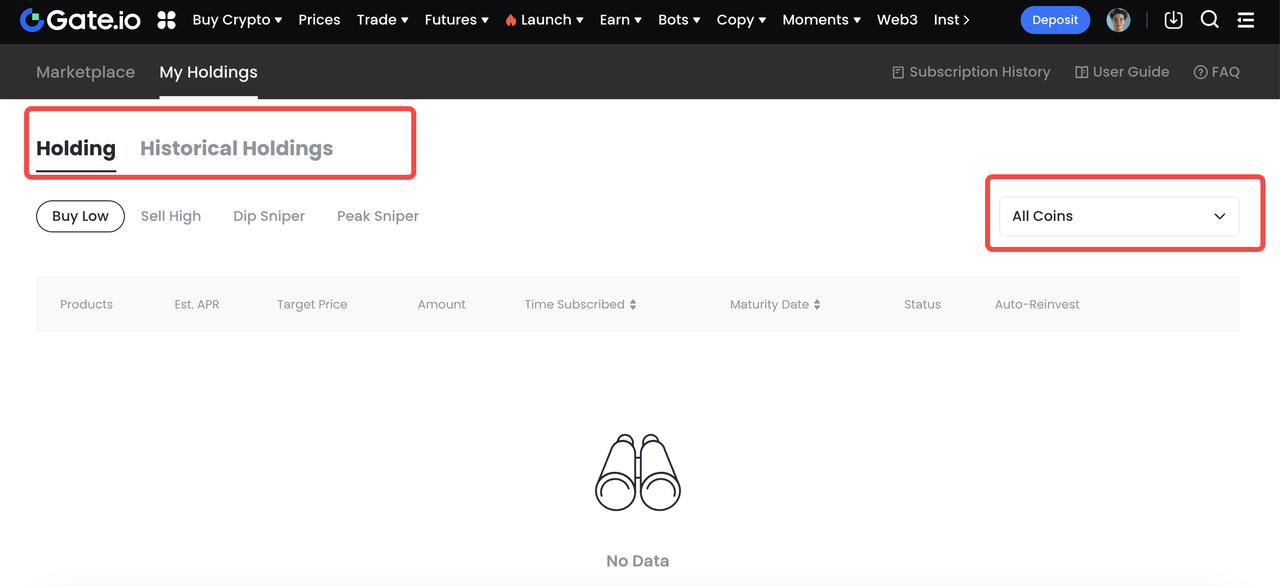1280x586 pixels.
Task: Expand the Futures menu
Action: click(x=456, y=20)
